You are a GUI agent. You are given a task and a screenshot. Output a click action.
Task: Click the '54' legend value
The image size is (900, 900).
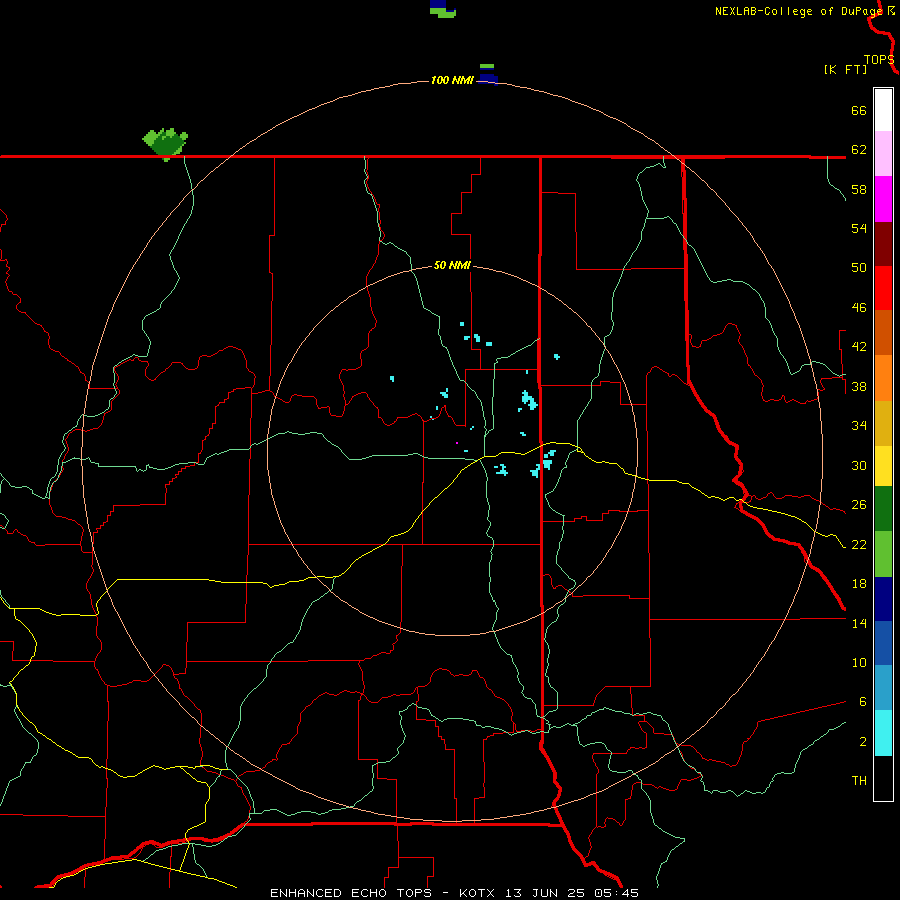click(859, 228)
